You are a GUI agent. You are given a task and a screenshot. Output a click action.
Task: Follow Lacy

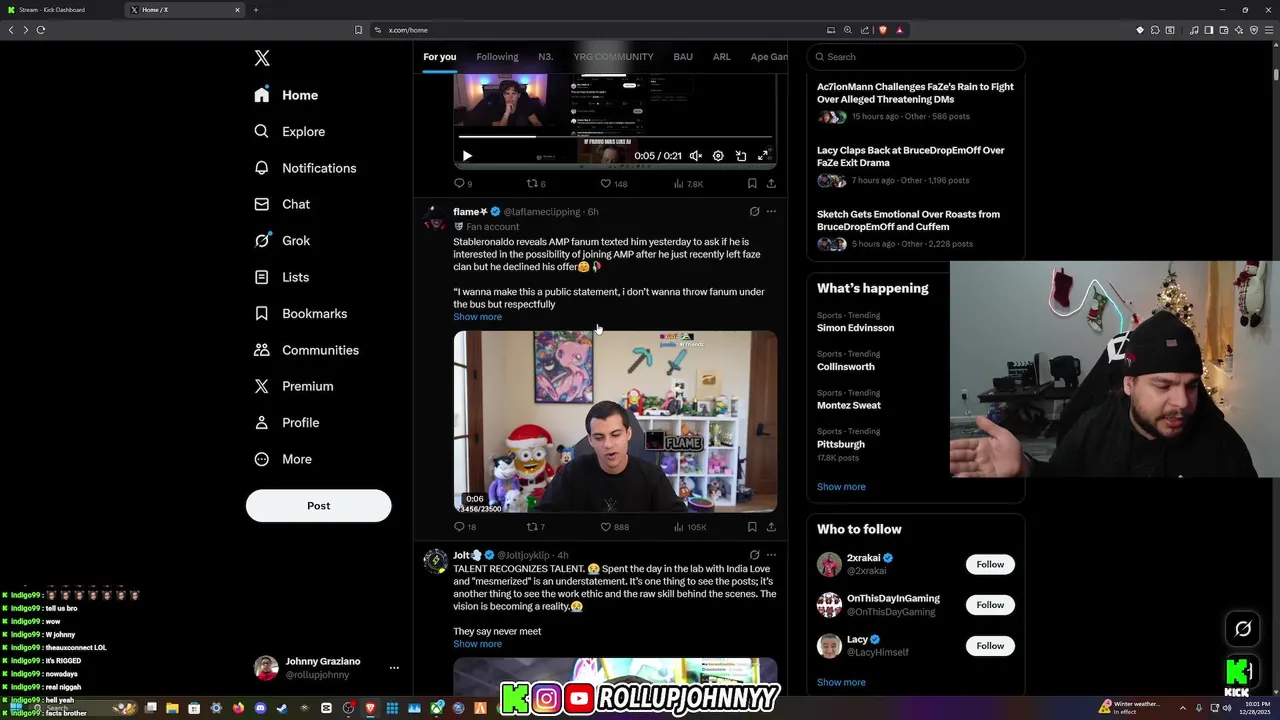pos(990,646)
